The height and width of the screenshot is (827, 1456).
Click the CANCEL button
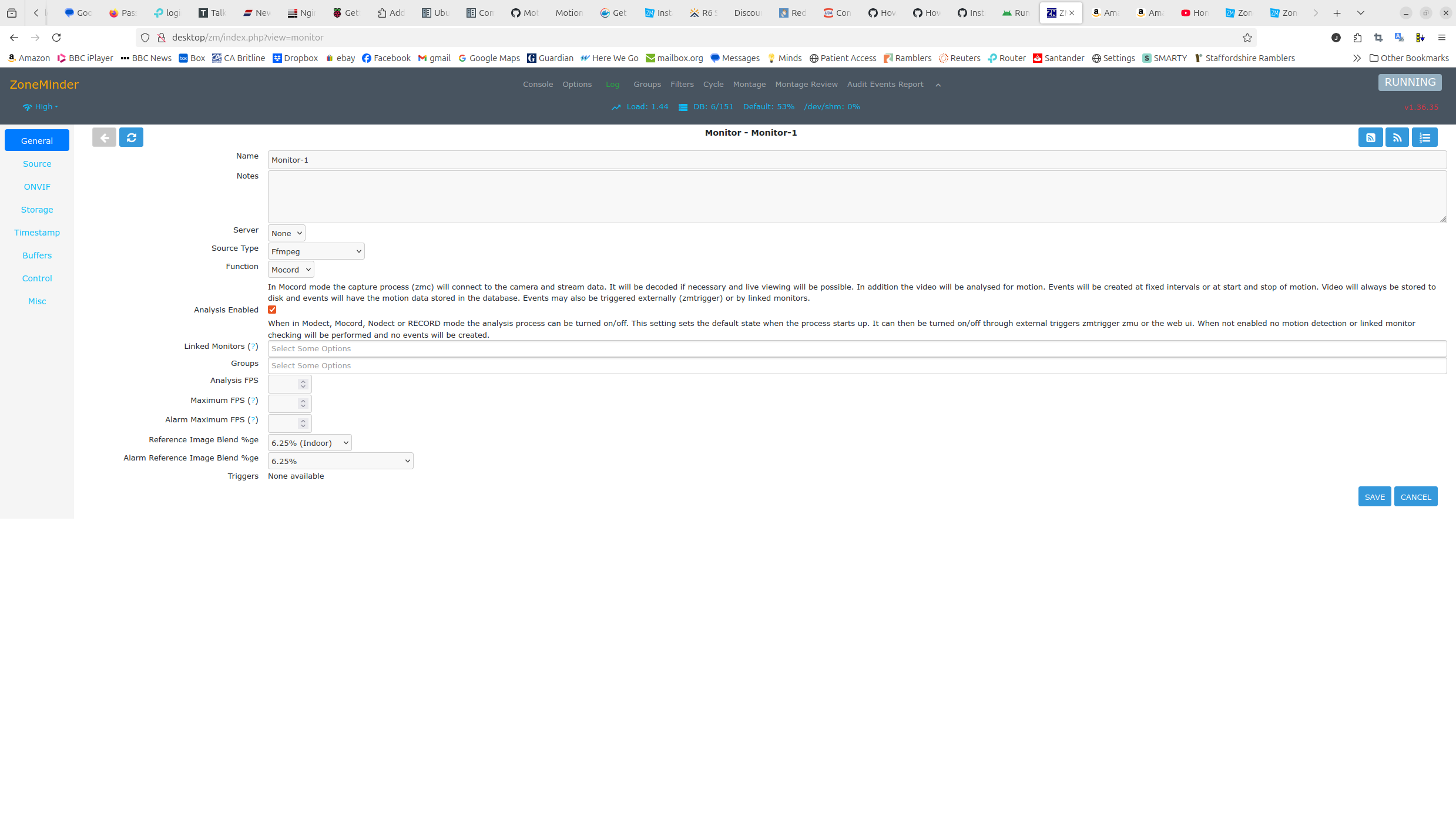[x=1415, y=496]
